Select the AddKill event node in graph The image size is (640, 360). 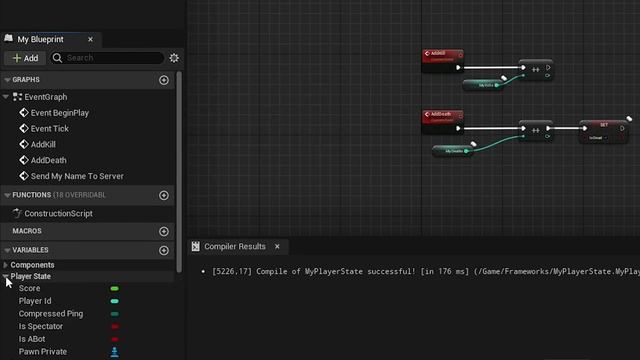442,61
